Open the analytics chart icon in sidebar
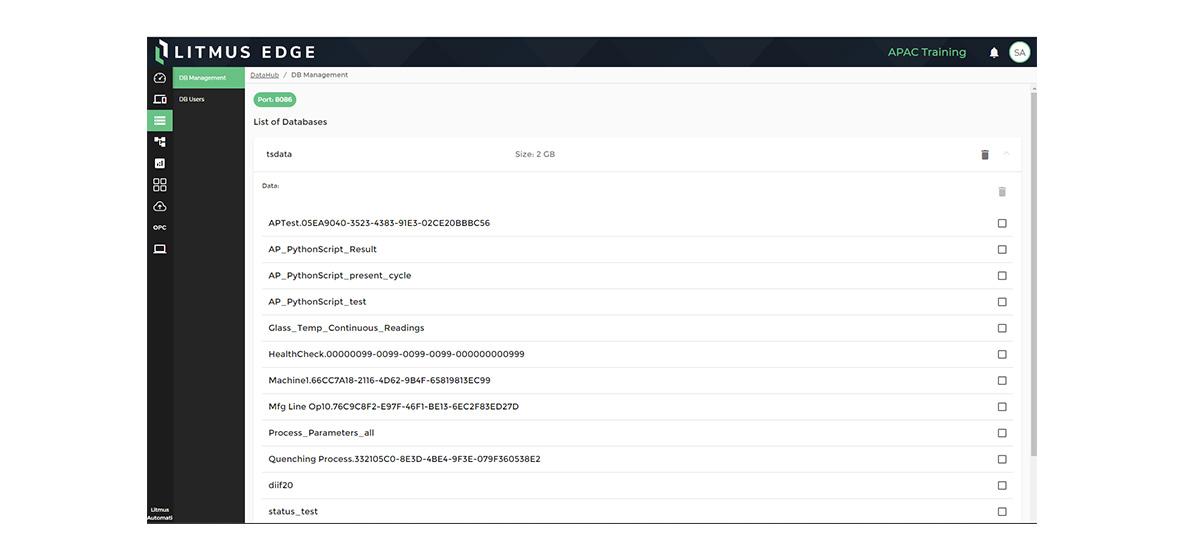 coord(159,163)
